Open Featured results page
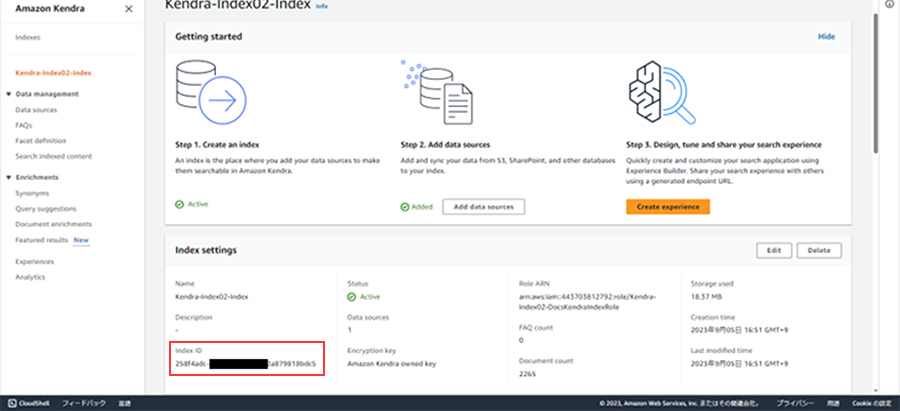 click(x=41, y=240)
